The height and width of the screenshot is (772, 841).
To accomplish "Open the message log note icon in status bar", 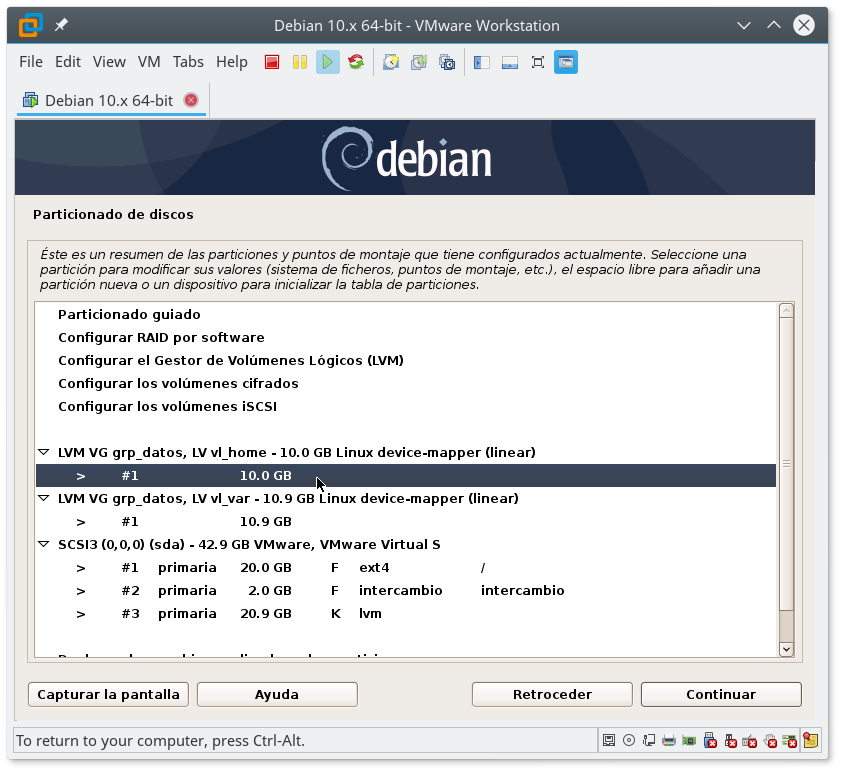I will [811, 741].
